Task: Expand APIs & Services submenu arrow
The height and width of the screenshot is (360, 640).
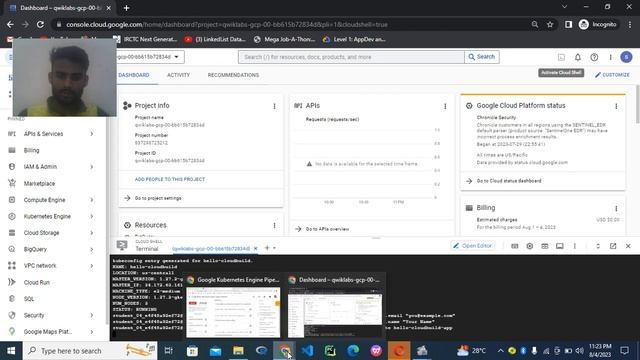Action: point(92,134)
